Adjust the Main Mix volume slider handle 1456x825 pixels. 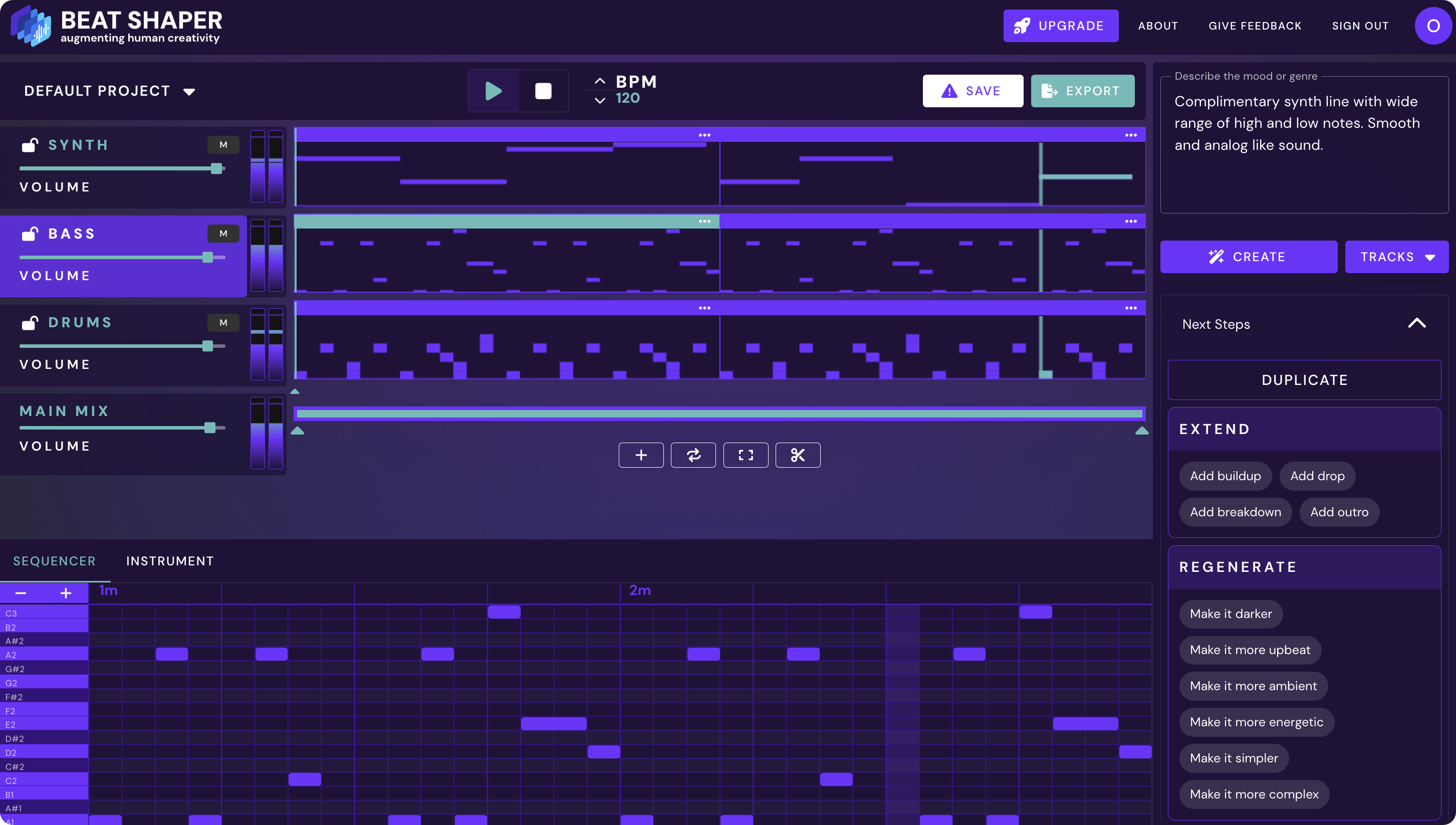[210, 428]
